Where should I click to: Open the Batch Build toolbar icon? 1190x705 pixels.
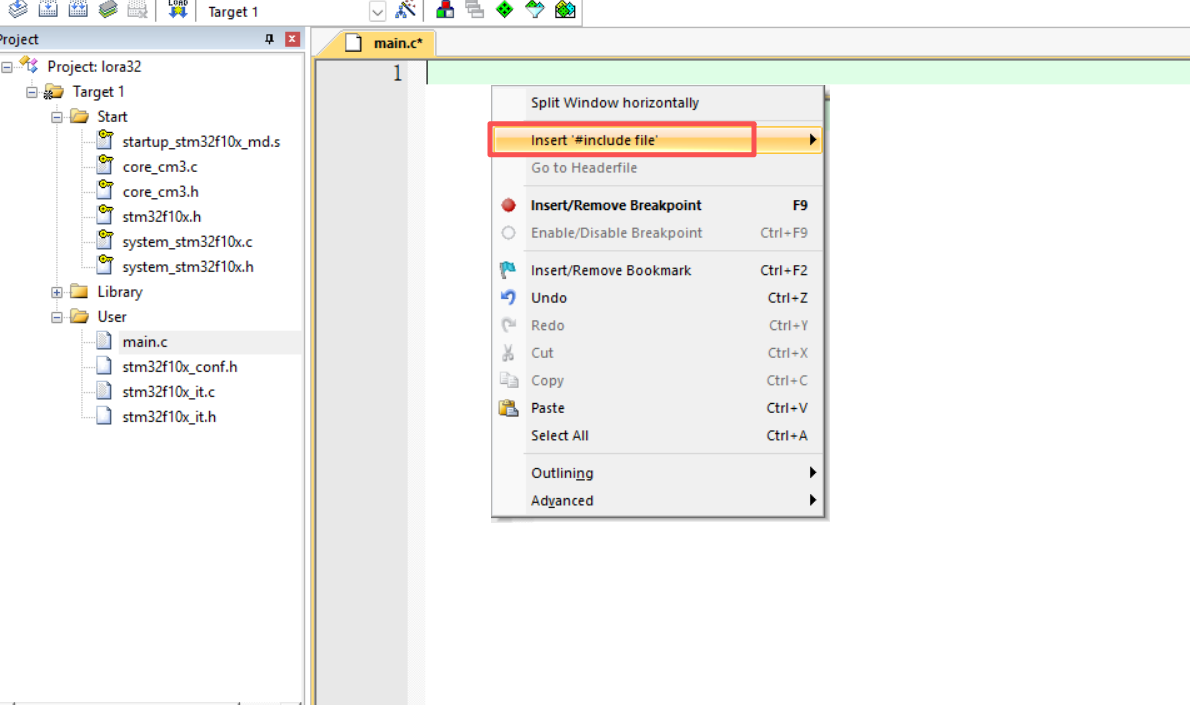click(x=109, y=9)
